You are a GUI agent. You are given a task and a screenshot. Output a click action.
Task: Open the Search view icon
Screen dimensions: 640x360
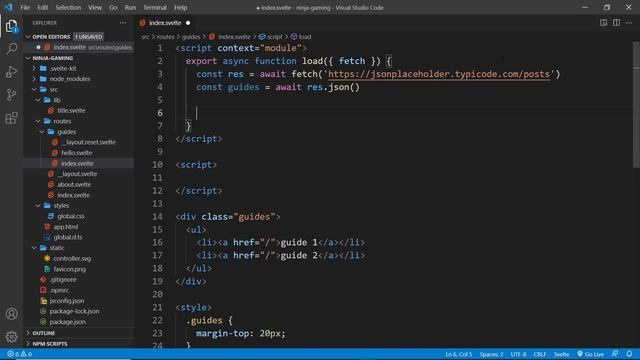pos(11,49)
